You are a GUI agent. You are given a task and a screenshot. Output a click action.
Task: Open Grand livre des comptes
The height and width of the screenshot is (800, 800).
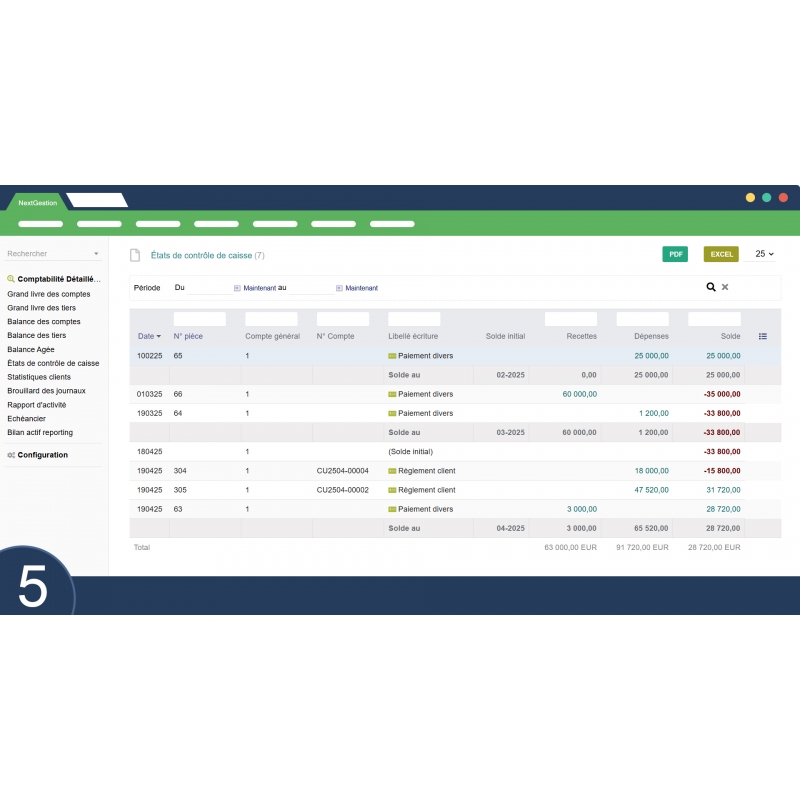[x=48, y=294]
